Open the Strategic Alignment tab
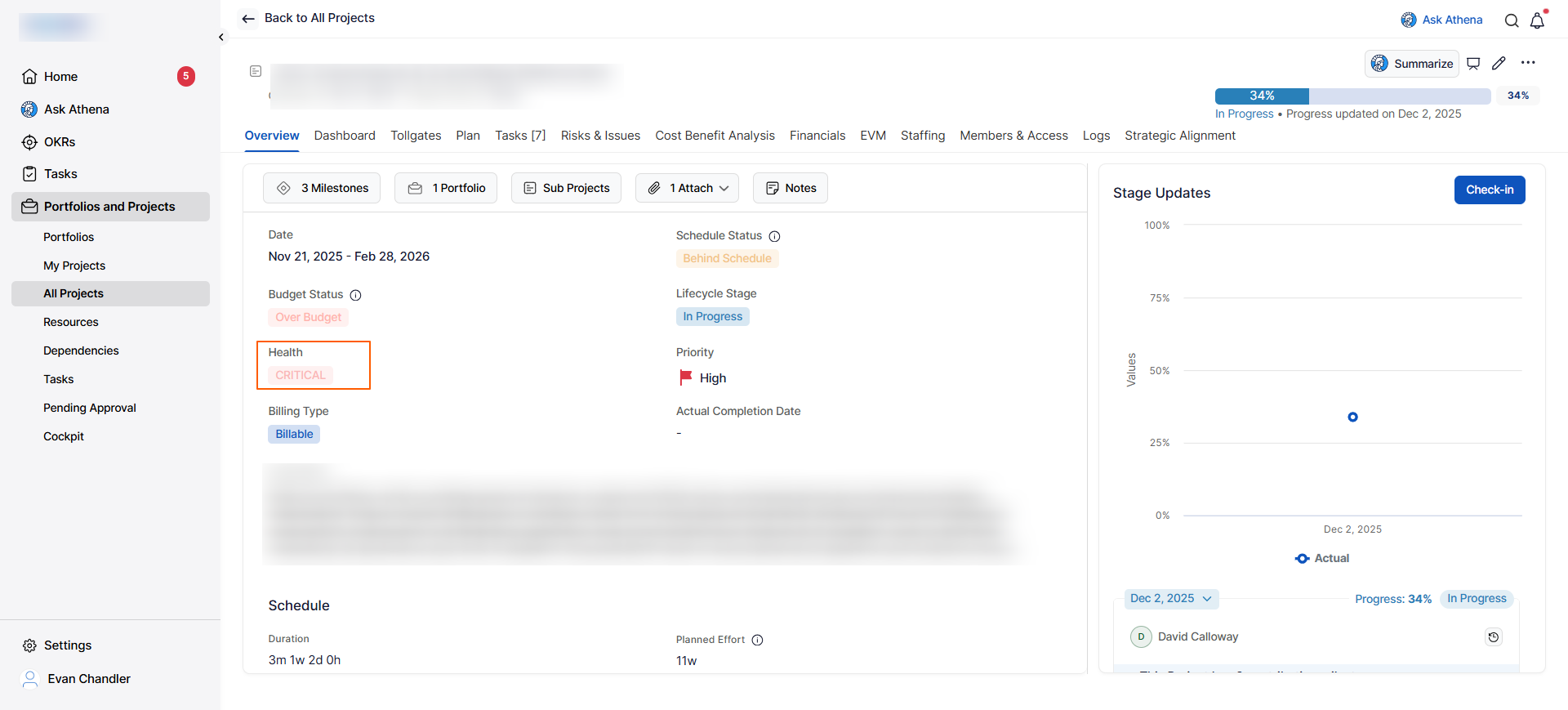Screen dimensions: 1568x710 coord(1180,136)
